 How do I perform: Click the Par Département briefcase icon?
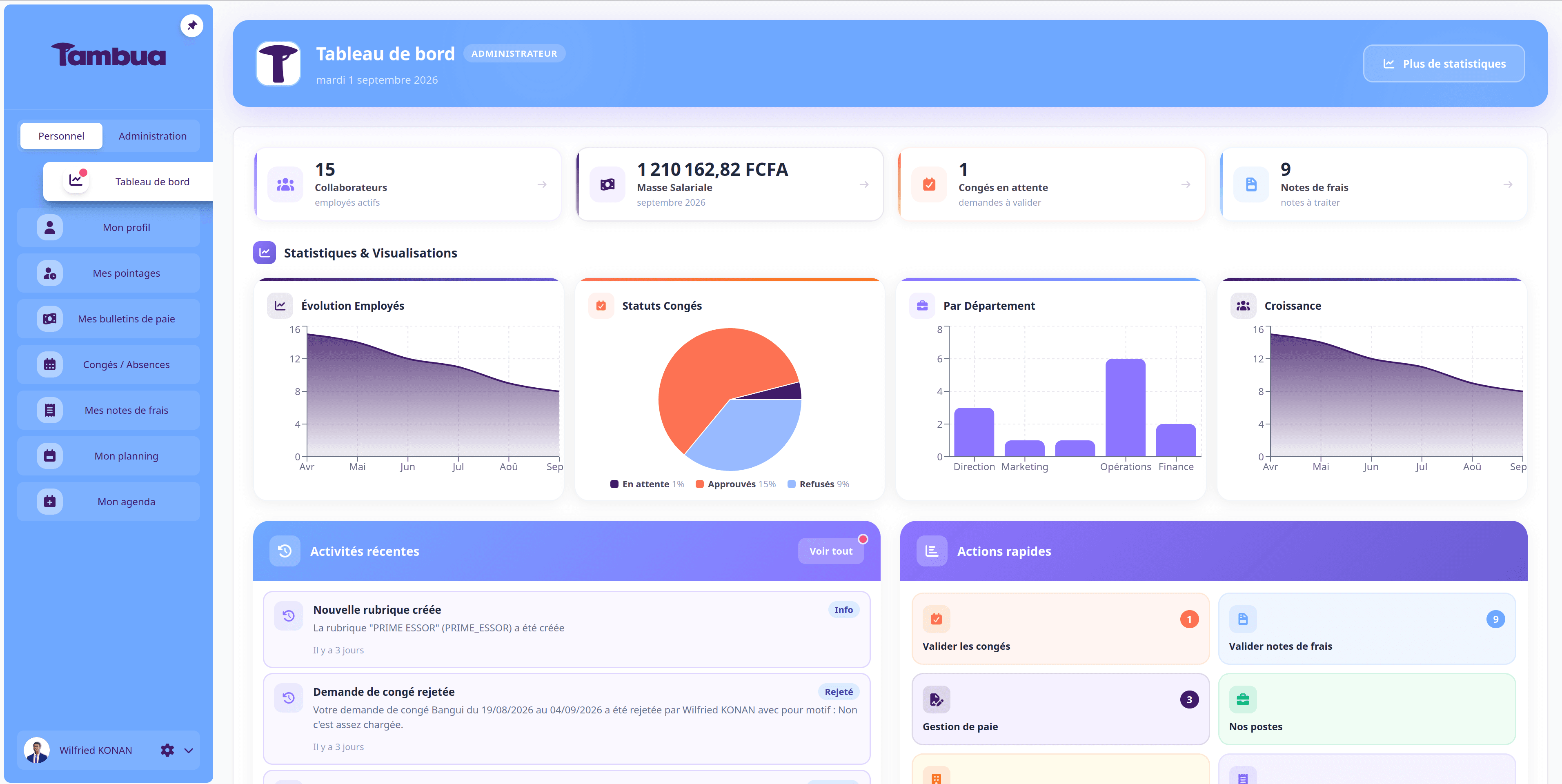point(922,306)
